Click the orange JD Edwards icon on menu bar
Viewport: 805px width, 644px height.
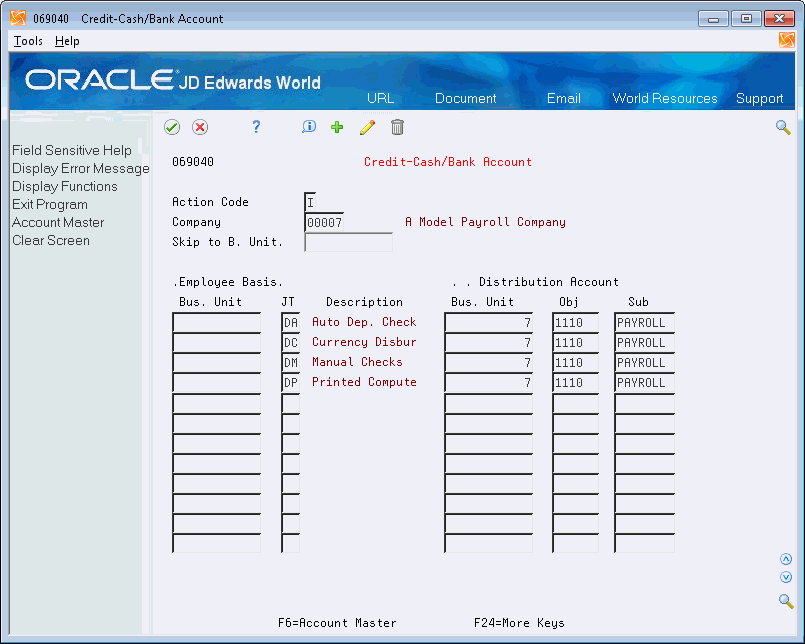click(786, 40)
